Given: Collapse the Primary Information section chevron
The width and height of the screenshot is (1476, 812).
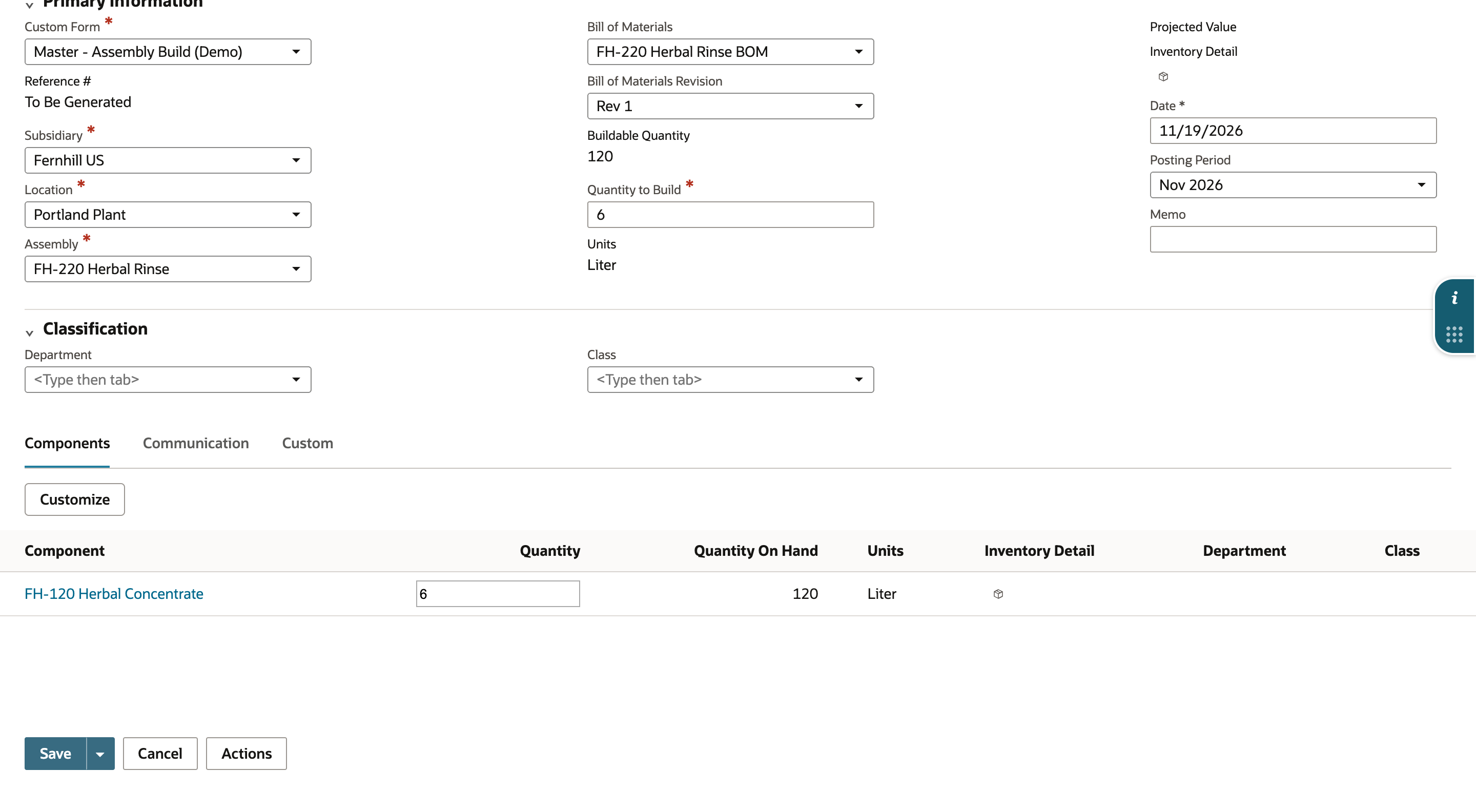Looking at the screenshot, I should (29, 5).
